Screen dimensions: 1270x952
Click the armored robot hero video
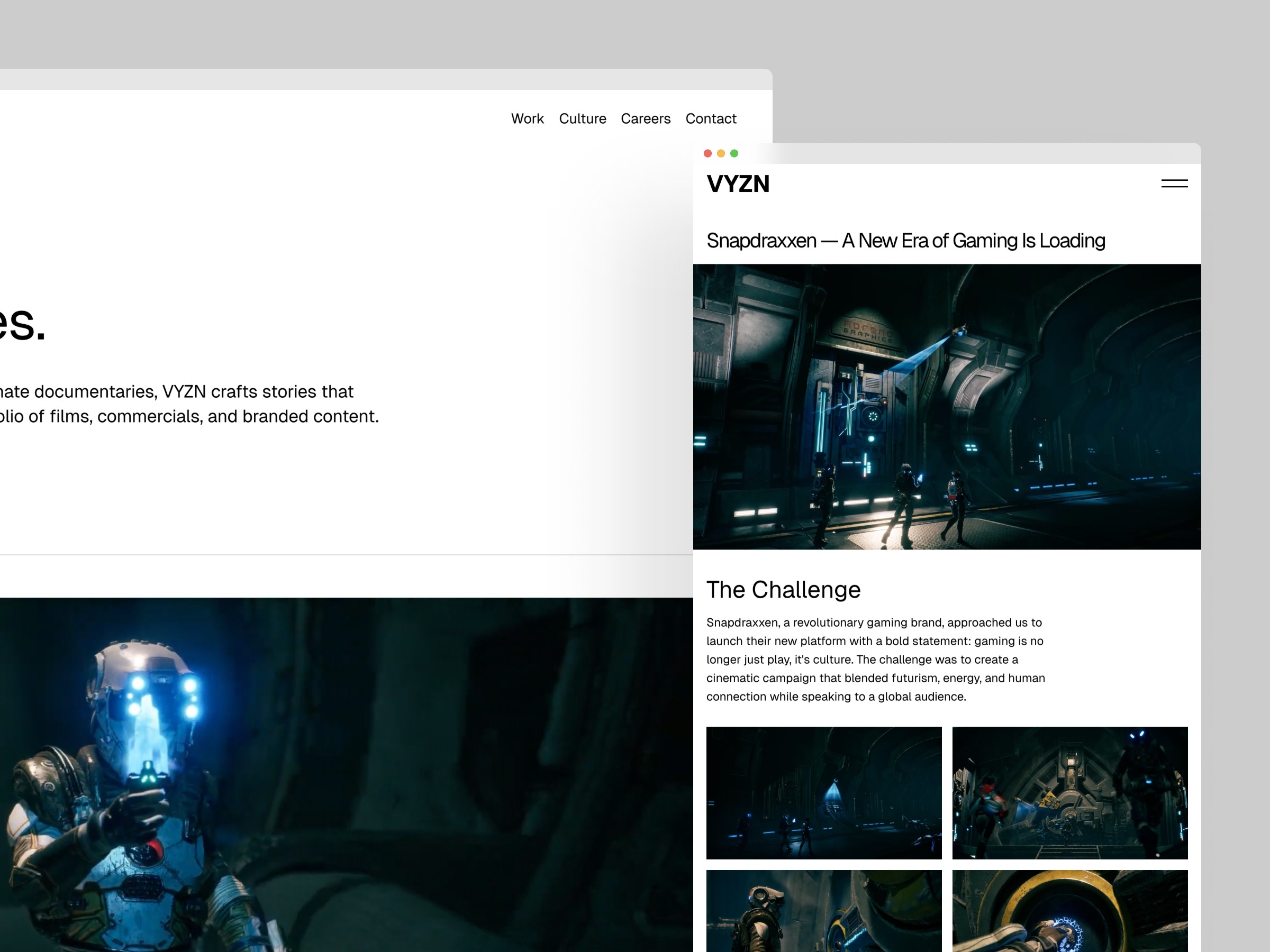point(344,775)
